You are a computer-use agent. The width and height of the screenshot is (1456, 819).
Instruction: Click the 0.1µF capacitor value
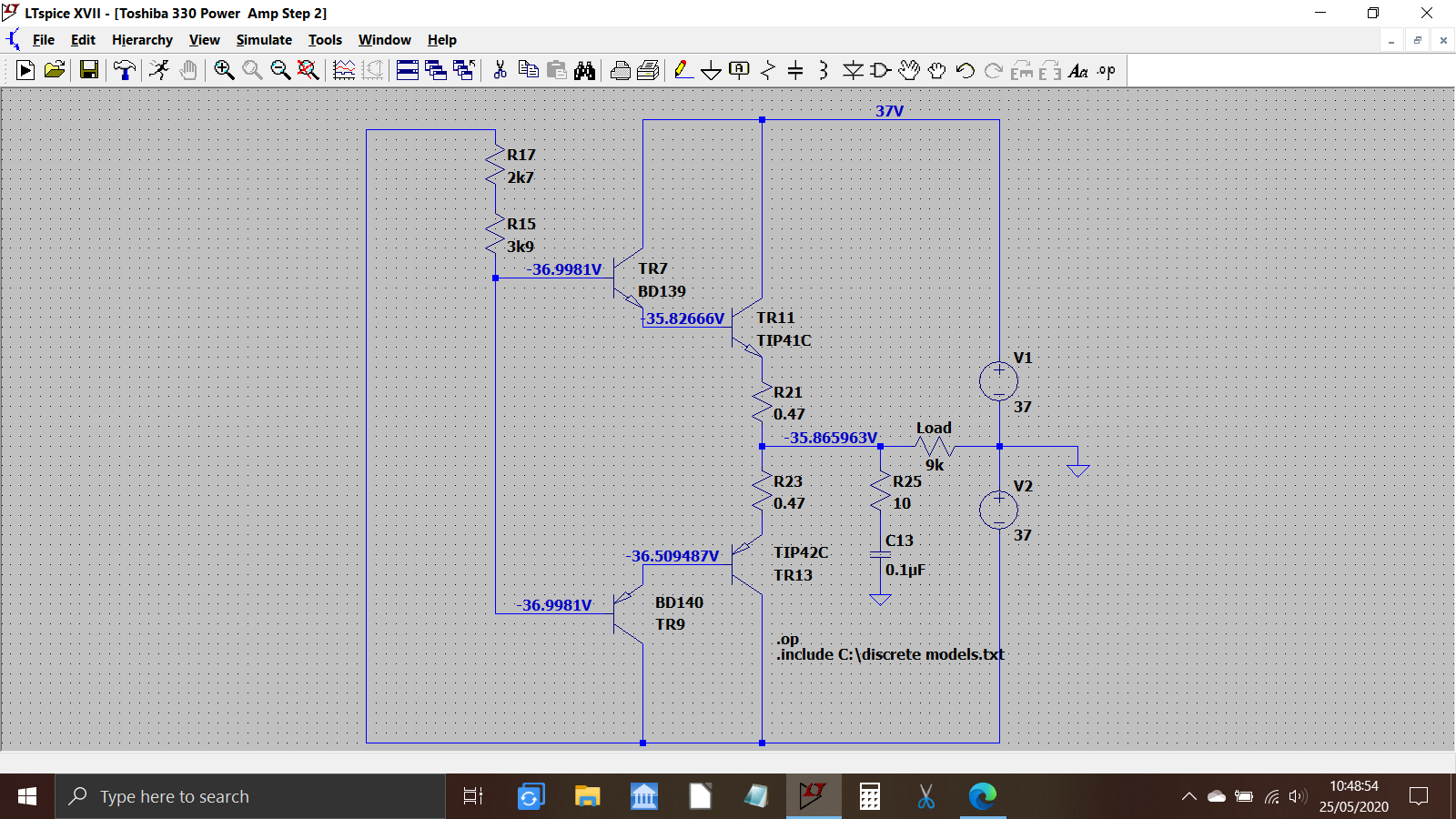click(905, 570)
